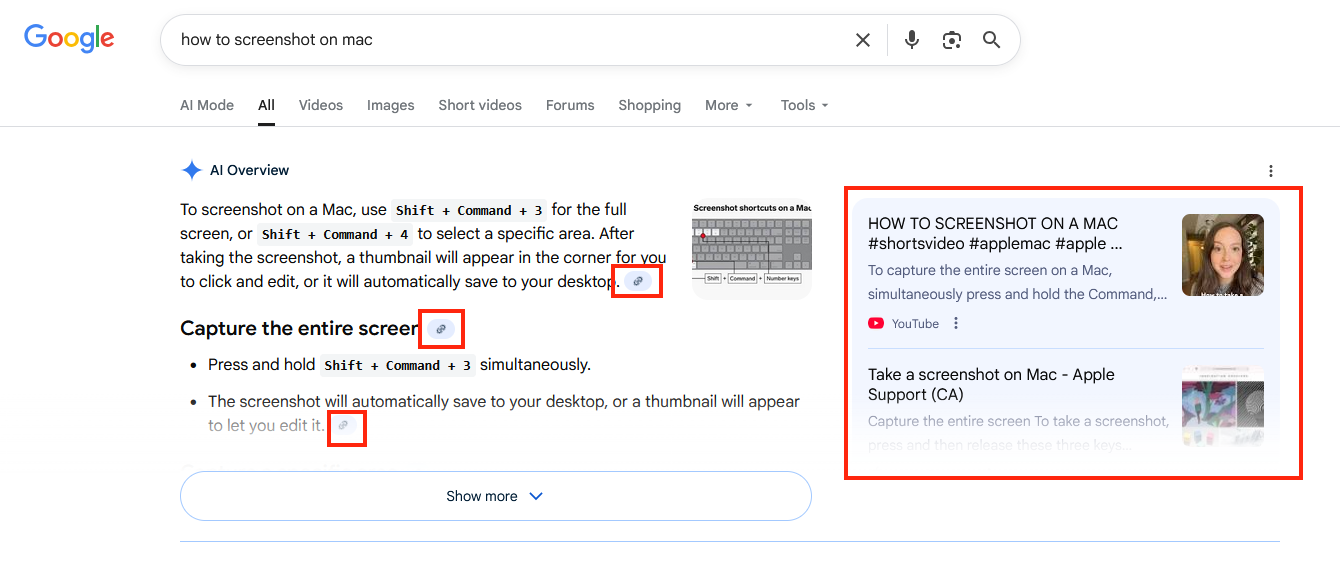Click into the search text field
The width and height of the screenshot is (1340, 561).
(x=500, y=40)
